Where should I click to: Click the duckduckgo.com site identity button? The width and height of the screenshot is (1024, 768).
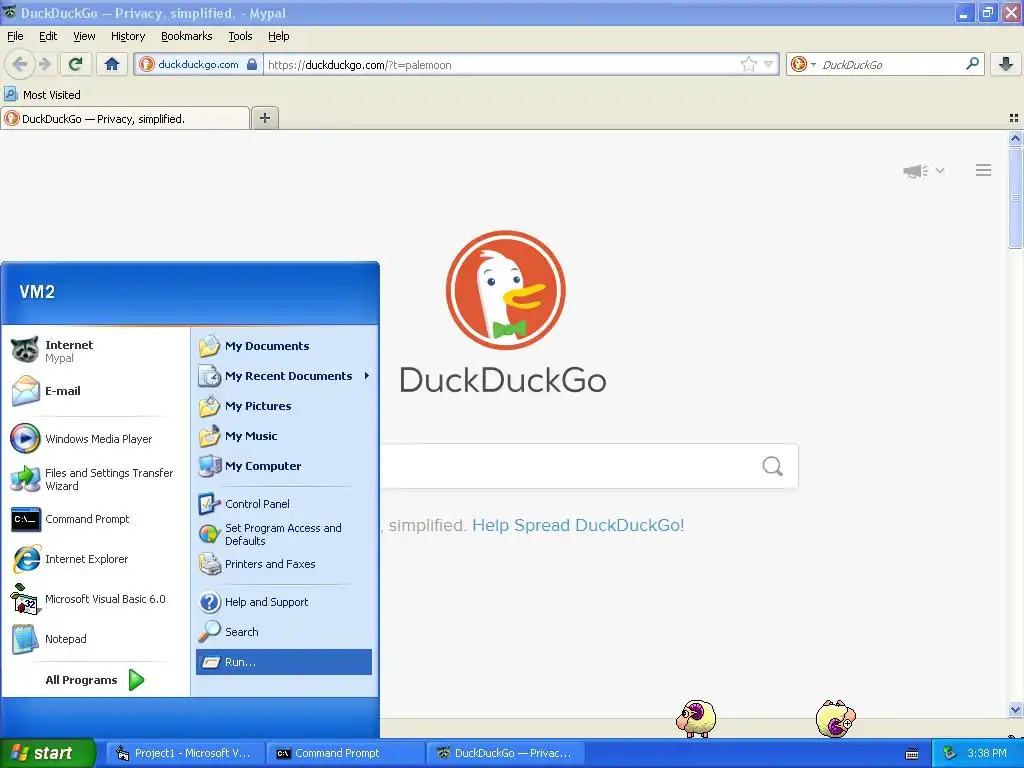pos(199,64)
